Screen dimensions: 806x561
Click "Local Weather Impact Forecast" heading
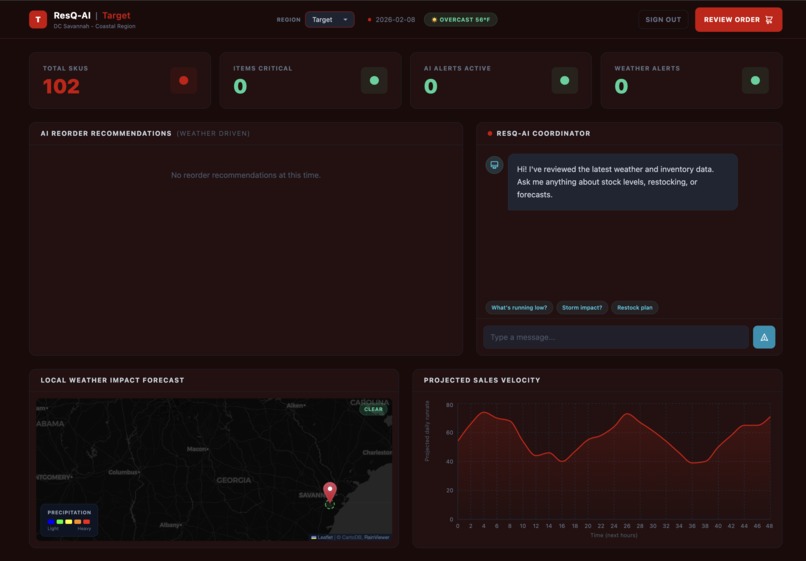[112, 380]
